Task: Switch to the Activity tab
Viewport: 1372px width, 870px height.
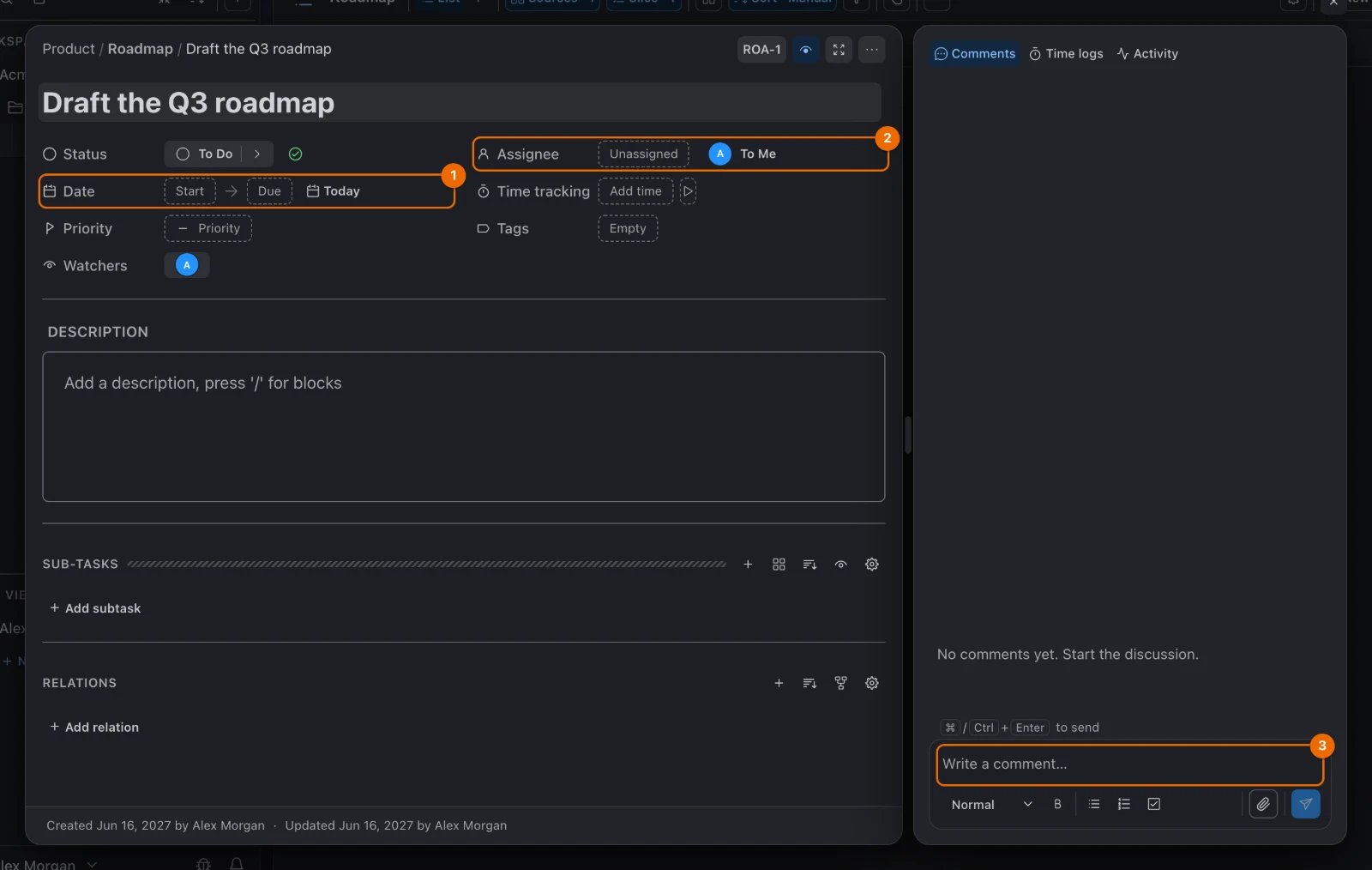Action: (1147, 53)
